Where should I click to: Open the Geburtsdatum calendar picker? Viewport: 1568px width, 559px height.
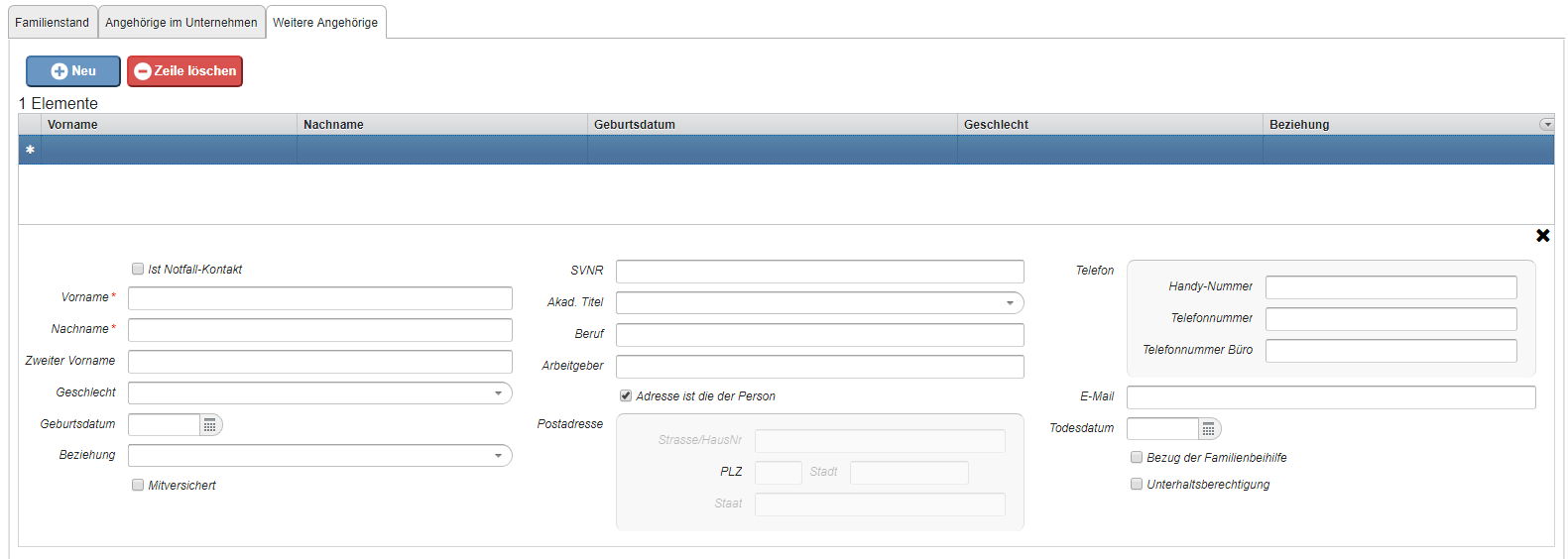(x=210, y=425)
